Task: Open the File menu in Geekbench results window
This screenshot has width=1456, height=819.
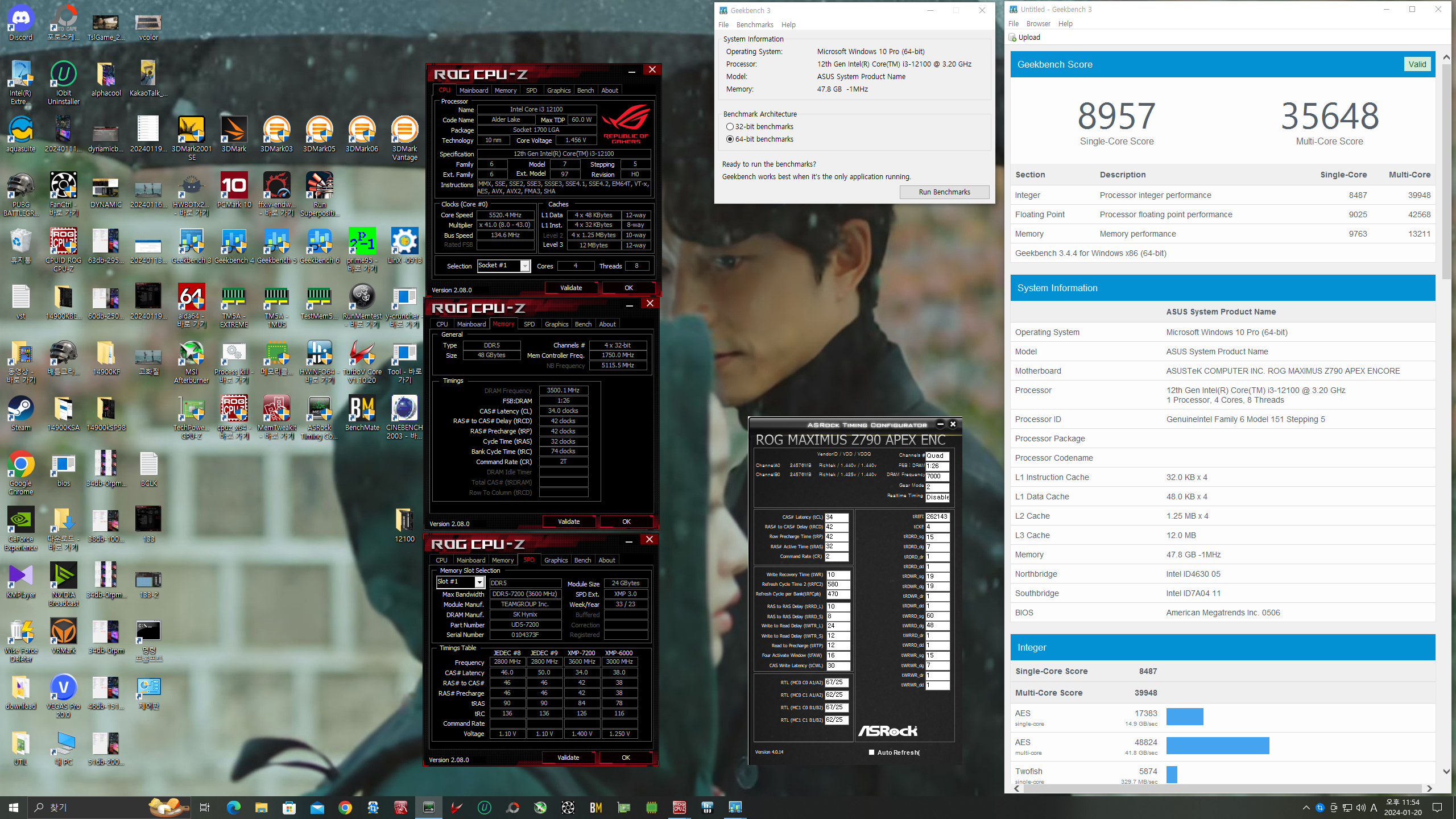Action: coord(1013,24)
